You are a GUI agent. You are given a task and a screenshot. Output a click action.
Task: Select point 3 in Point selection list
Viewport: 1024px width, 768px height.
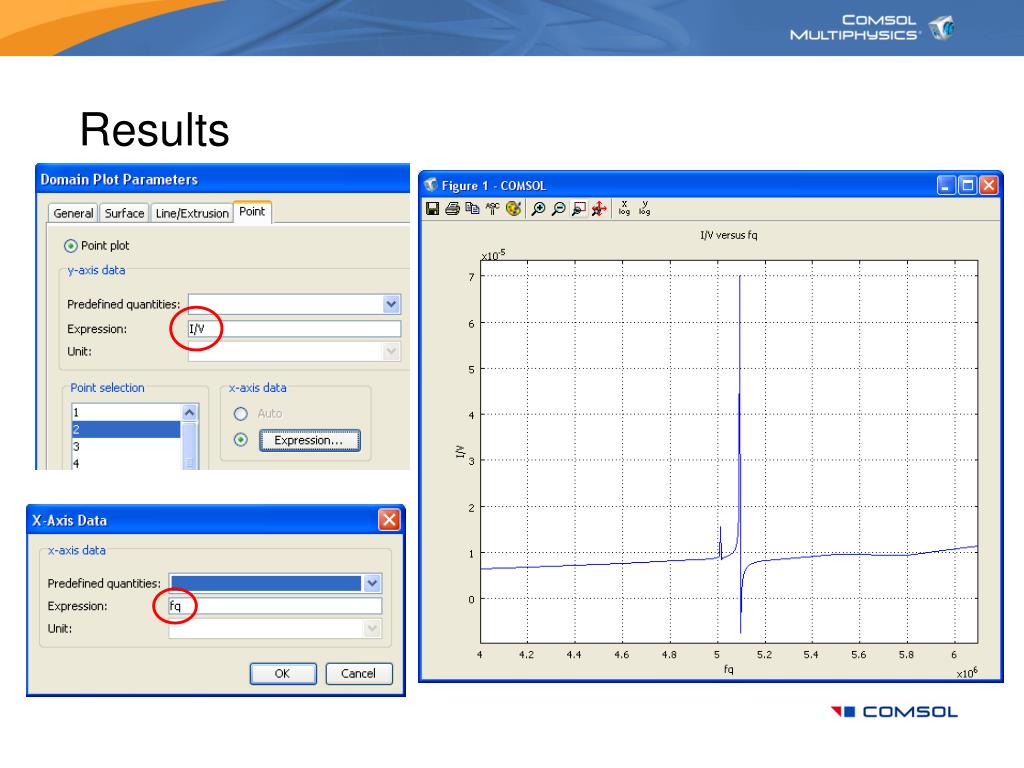click(125, 446)
